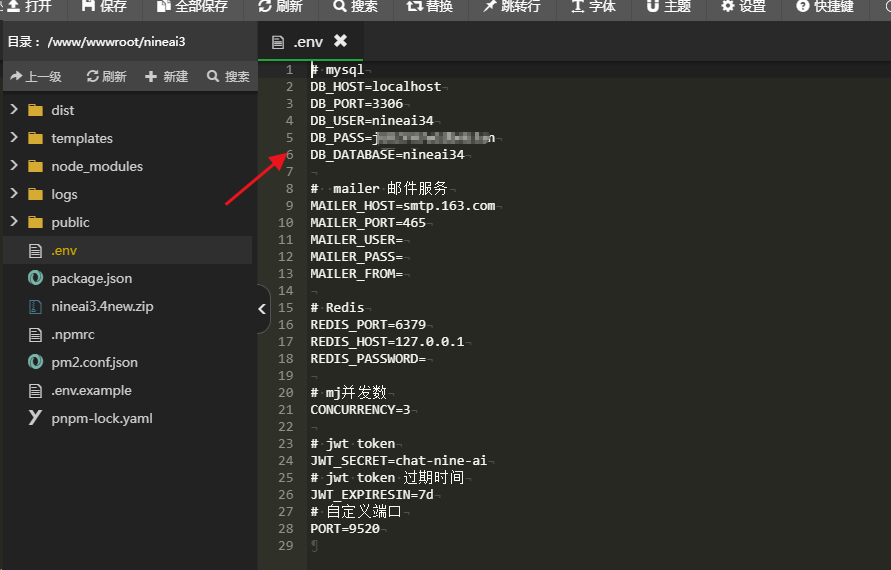Screen dimensions: 891x570
Task: Switch to the .env editor tab
Action: (x=308, y=42)
